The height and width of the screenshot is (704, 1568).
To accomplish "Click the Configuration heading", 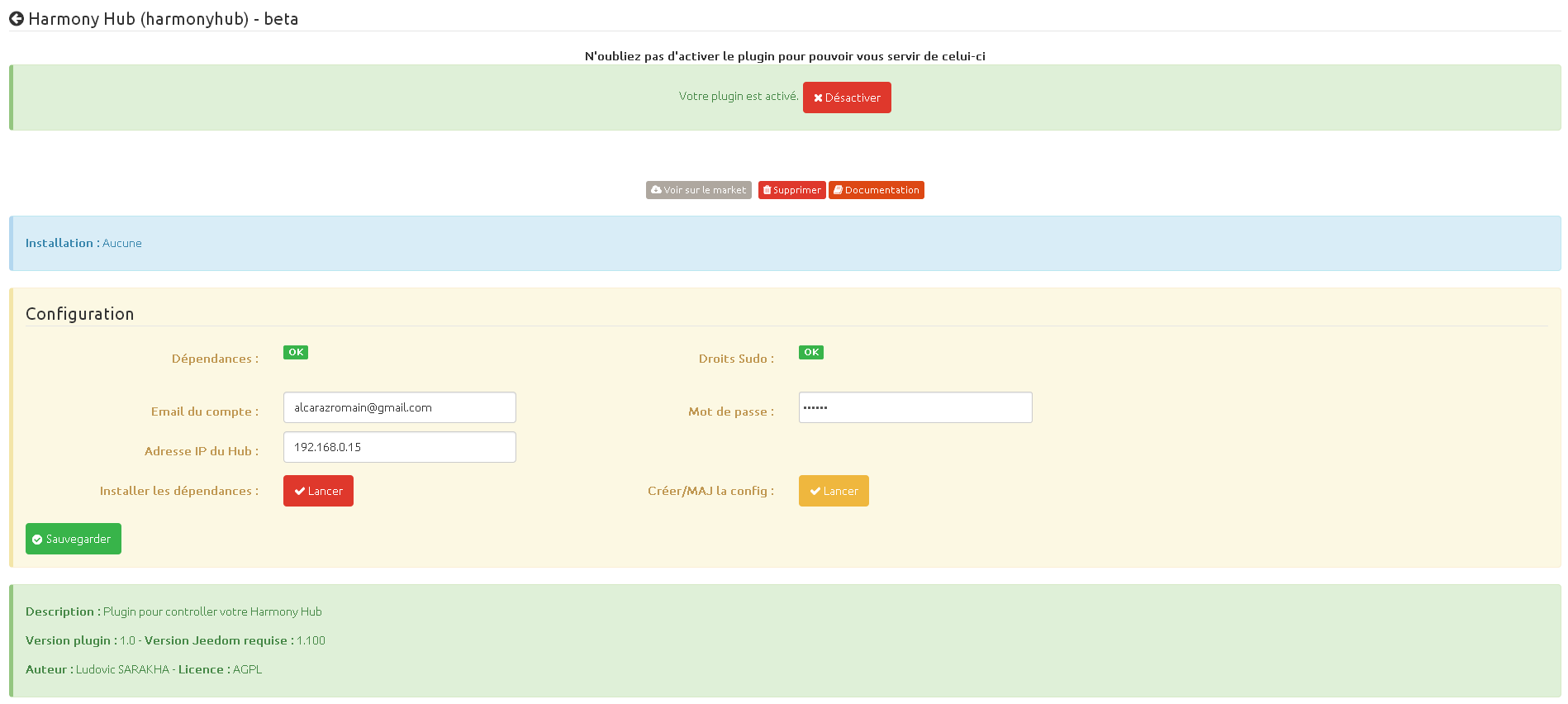I will (x=80, y=314).
